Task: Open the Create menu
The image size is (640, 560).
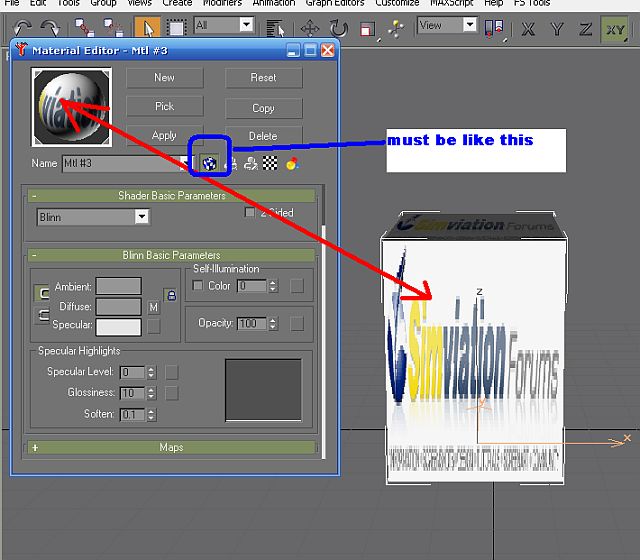Action: [177, 3]
